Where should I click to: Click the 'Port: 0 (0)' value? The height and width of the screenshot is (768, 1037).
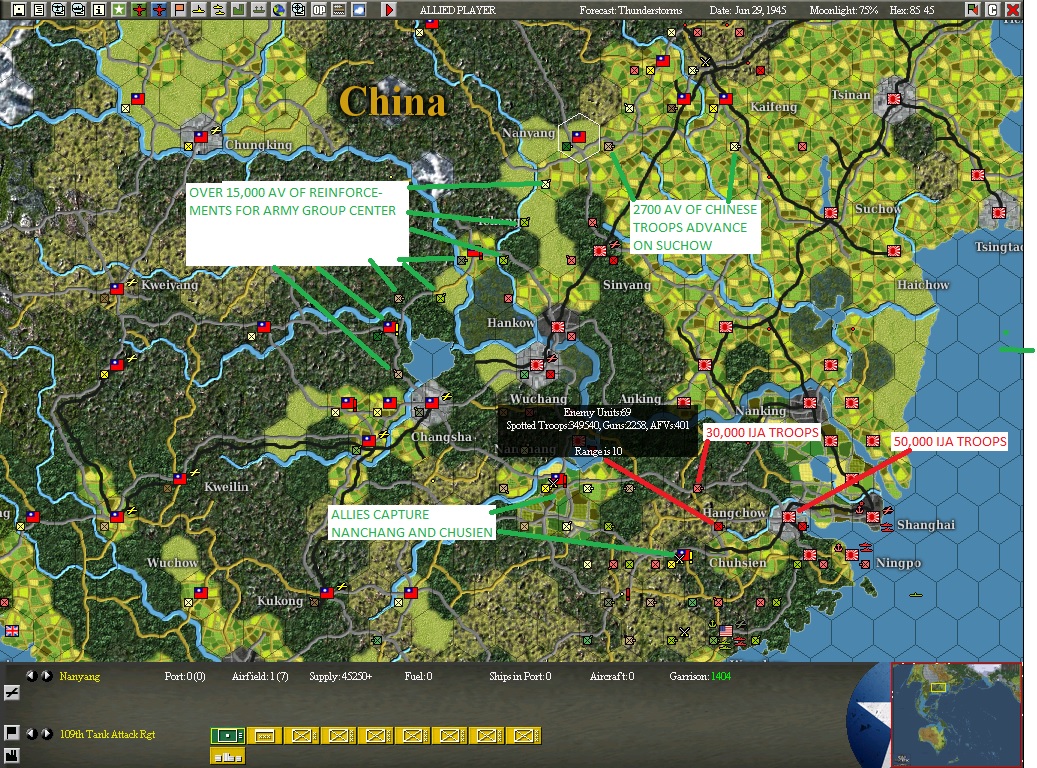[185, 676]
